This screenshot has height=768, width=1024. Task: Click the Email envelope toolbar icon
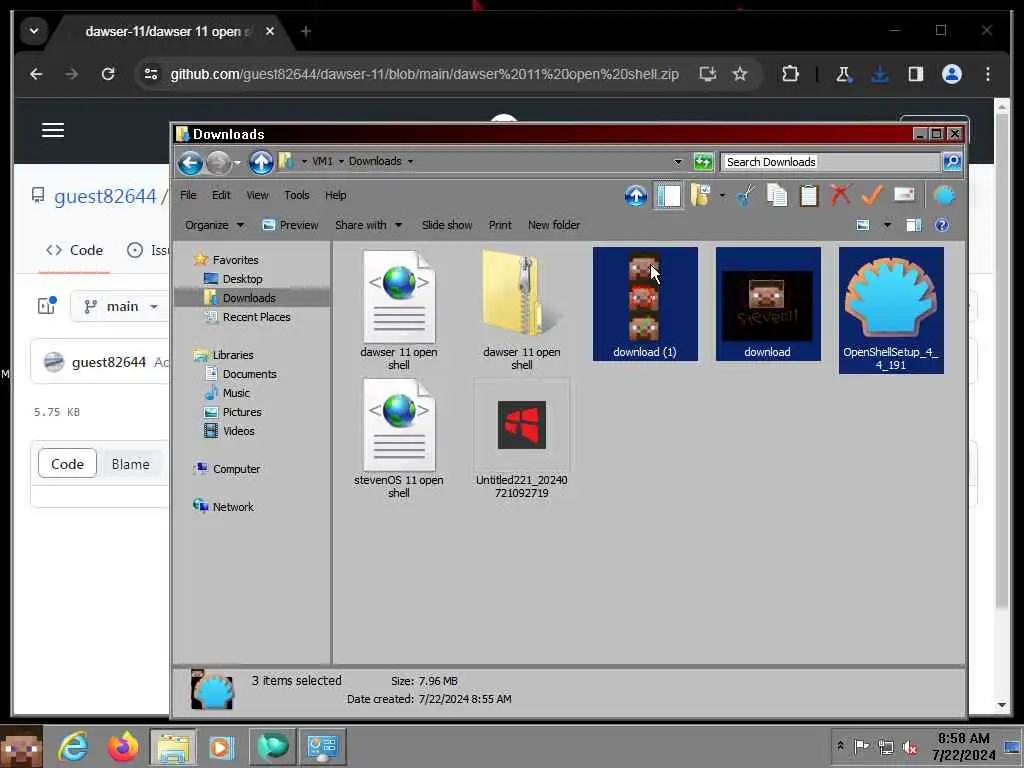904,195
